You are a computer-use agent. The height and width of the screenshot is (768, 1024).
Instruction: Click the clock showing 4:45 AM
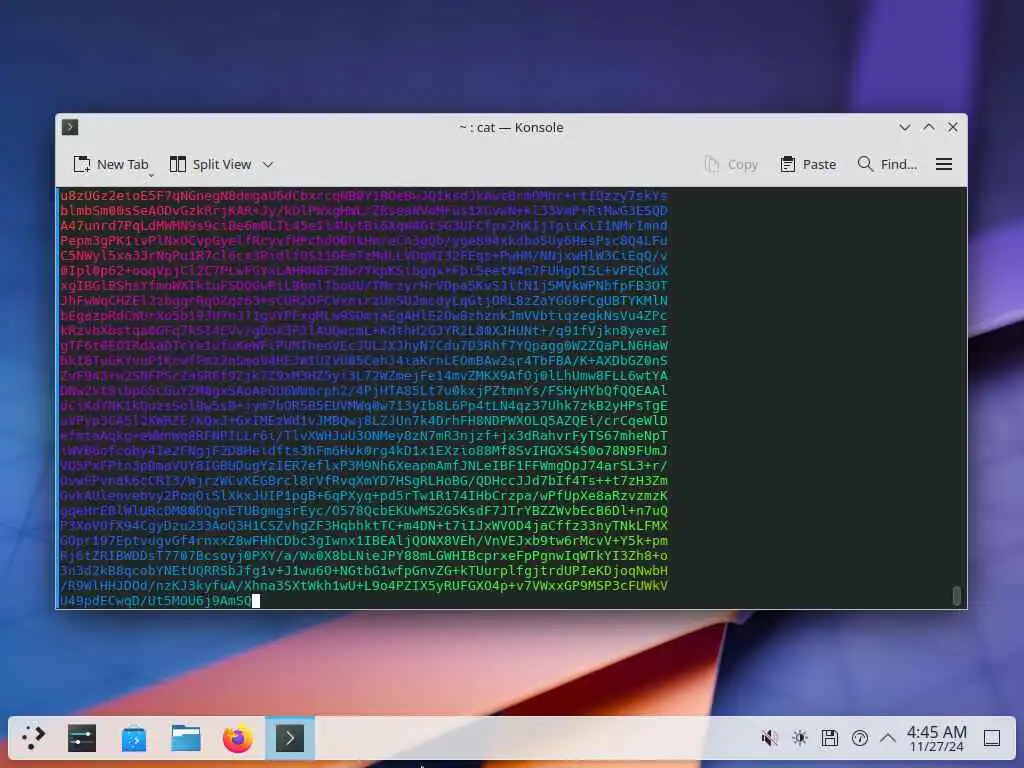pyautogui.click(x=936, y=738)
